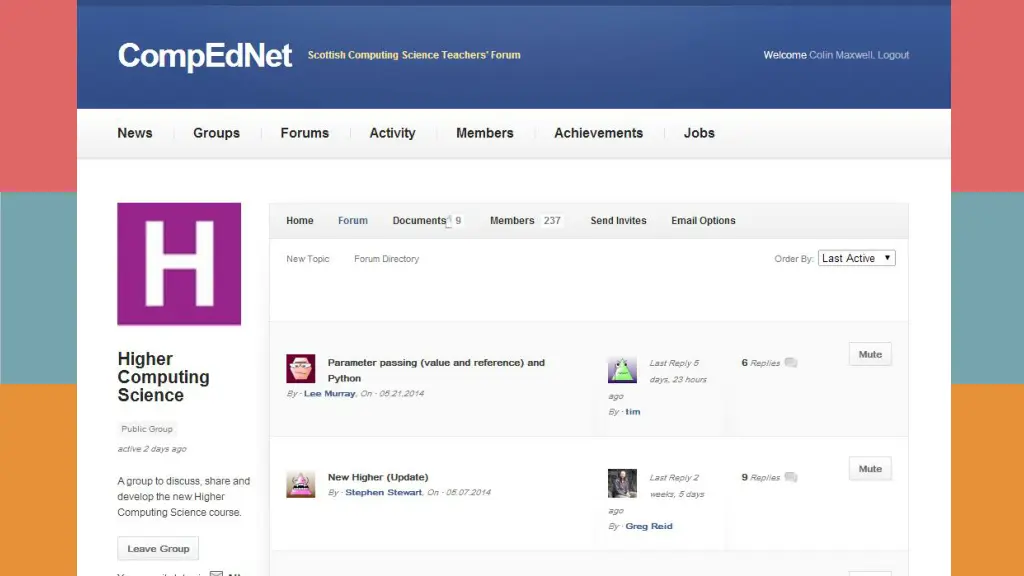This screenshot has height=576, width=1024.
Task: Open Greg Reid's profile link
Action: click(x=648, y=526)
